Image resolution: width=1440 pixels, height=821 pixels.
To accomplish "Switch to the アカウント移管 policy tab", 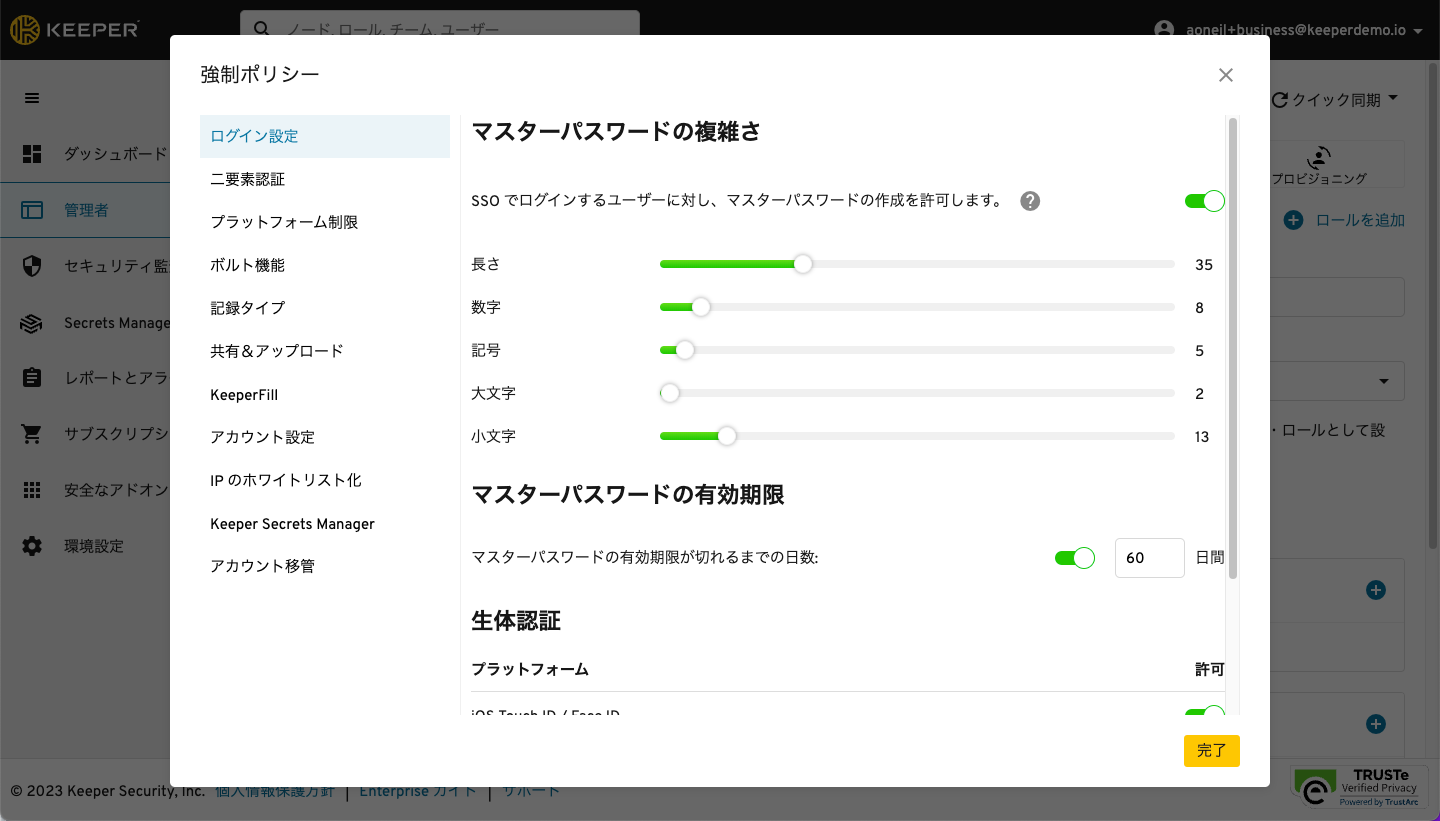I will (262, 566).
